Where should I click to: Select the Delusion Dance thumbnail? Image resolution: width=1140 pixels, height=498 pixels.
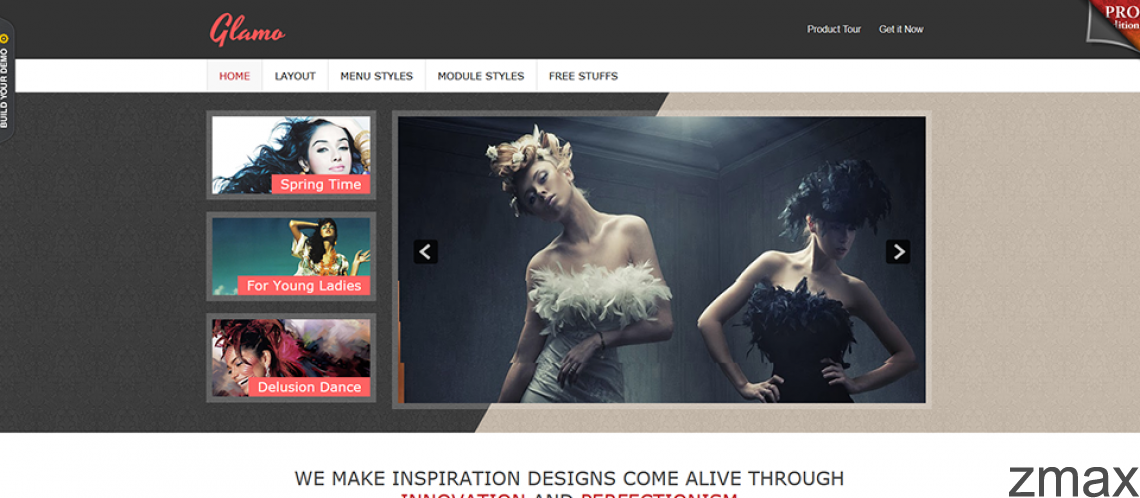pos(291,358)
